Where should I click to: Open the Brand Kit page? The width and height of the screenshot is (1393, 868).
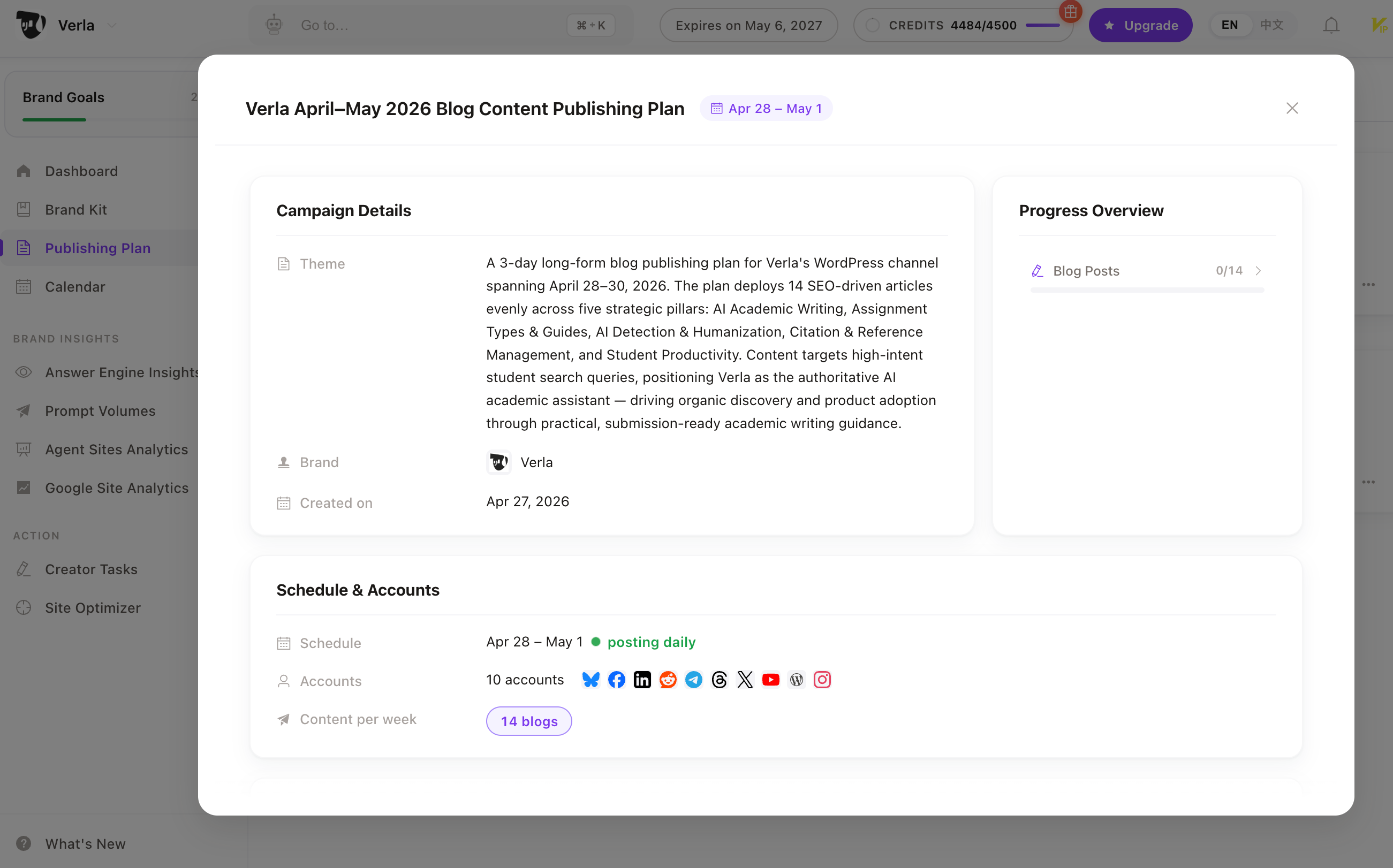tap(76, 210)
